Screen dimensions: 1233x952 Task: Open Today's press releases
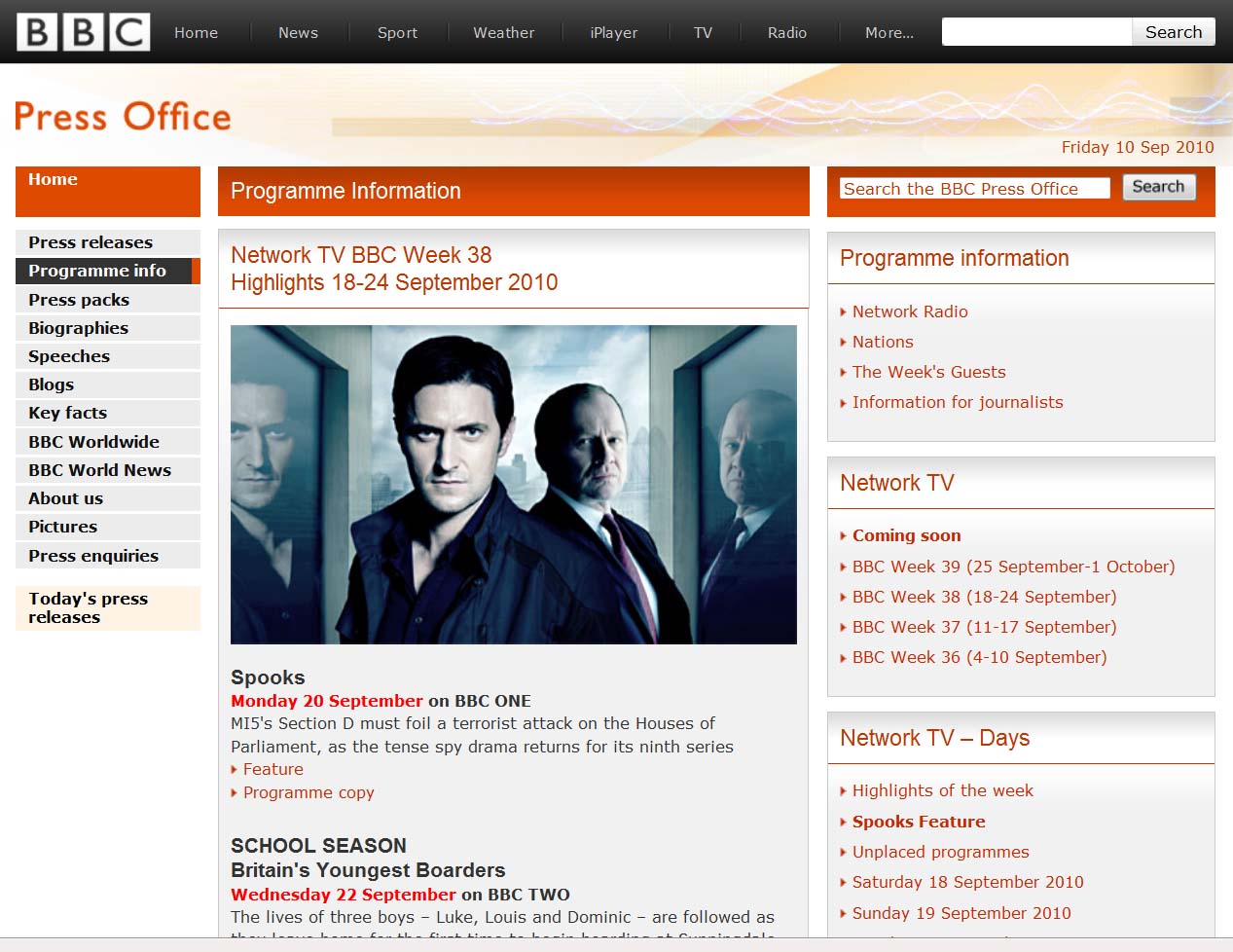(88, 607)
